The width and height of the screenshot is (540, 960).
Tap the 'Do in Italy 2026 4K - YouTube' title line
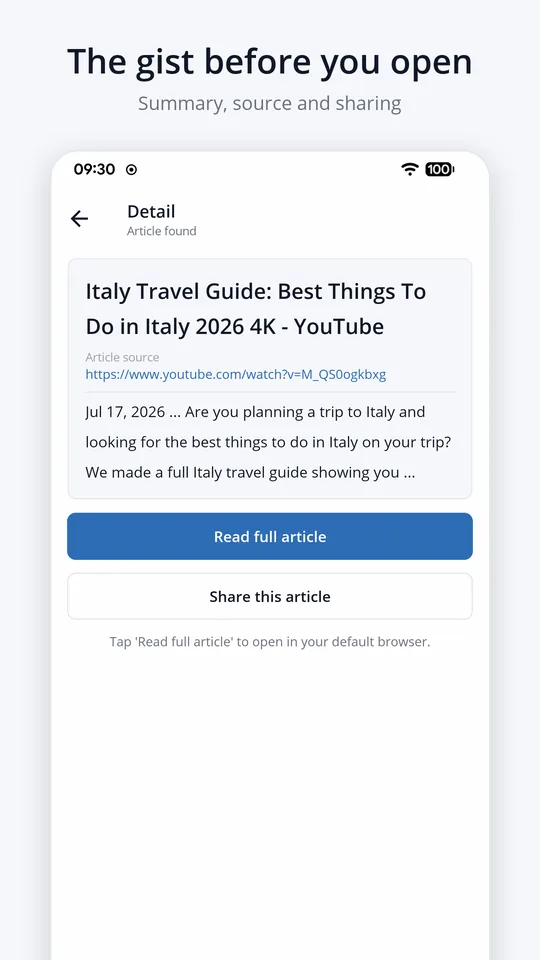tap(235, 327)
